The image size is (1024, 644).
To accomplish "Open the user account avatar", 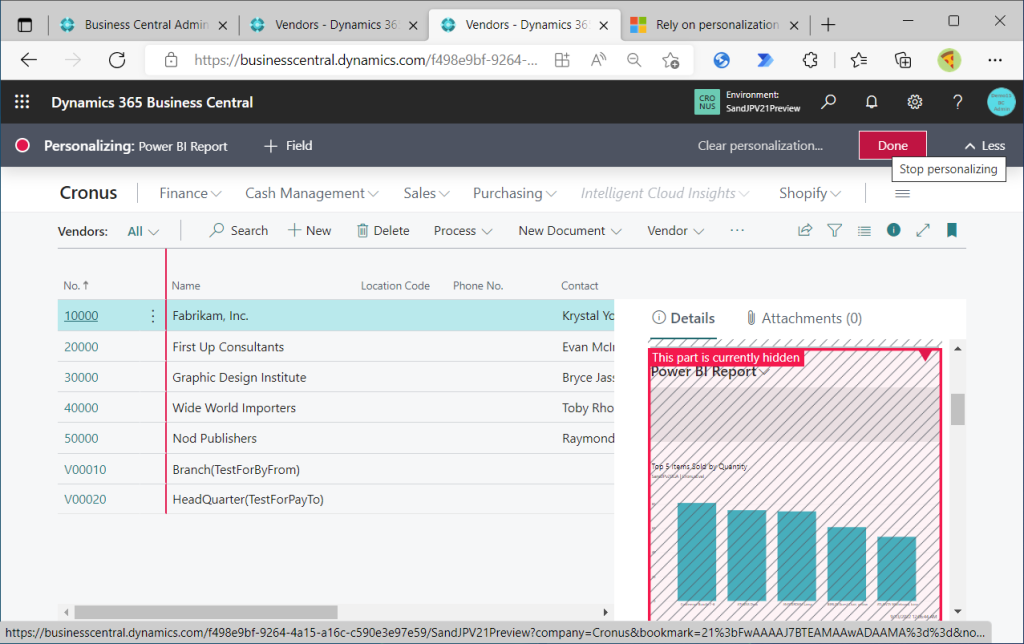I will click(x=1000, y=102).
